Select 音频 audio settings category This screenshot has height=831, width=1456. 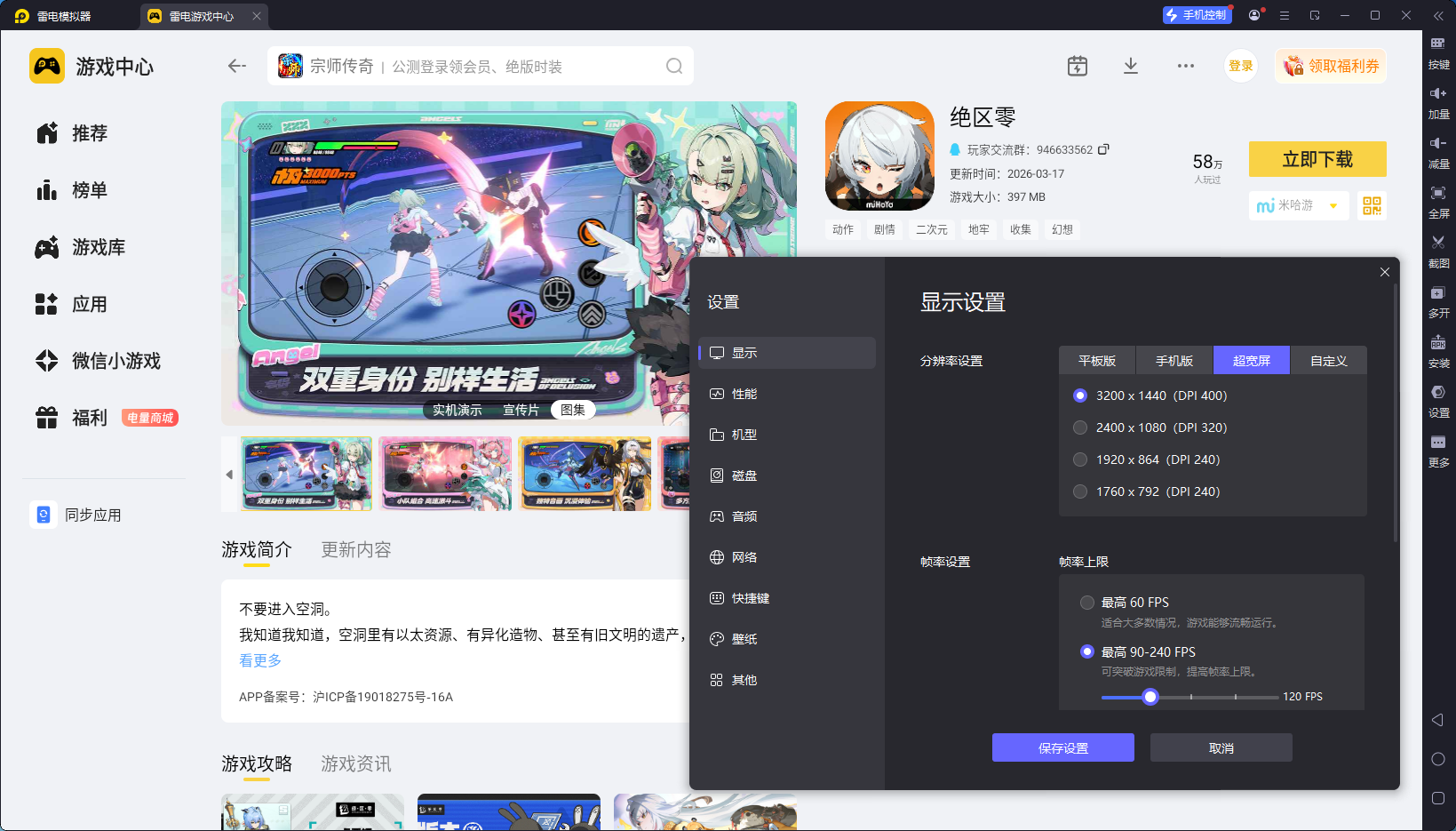(x=787, y=516)
